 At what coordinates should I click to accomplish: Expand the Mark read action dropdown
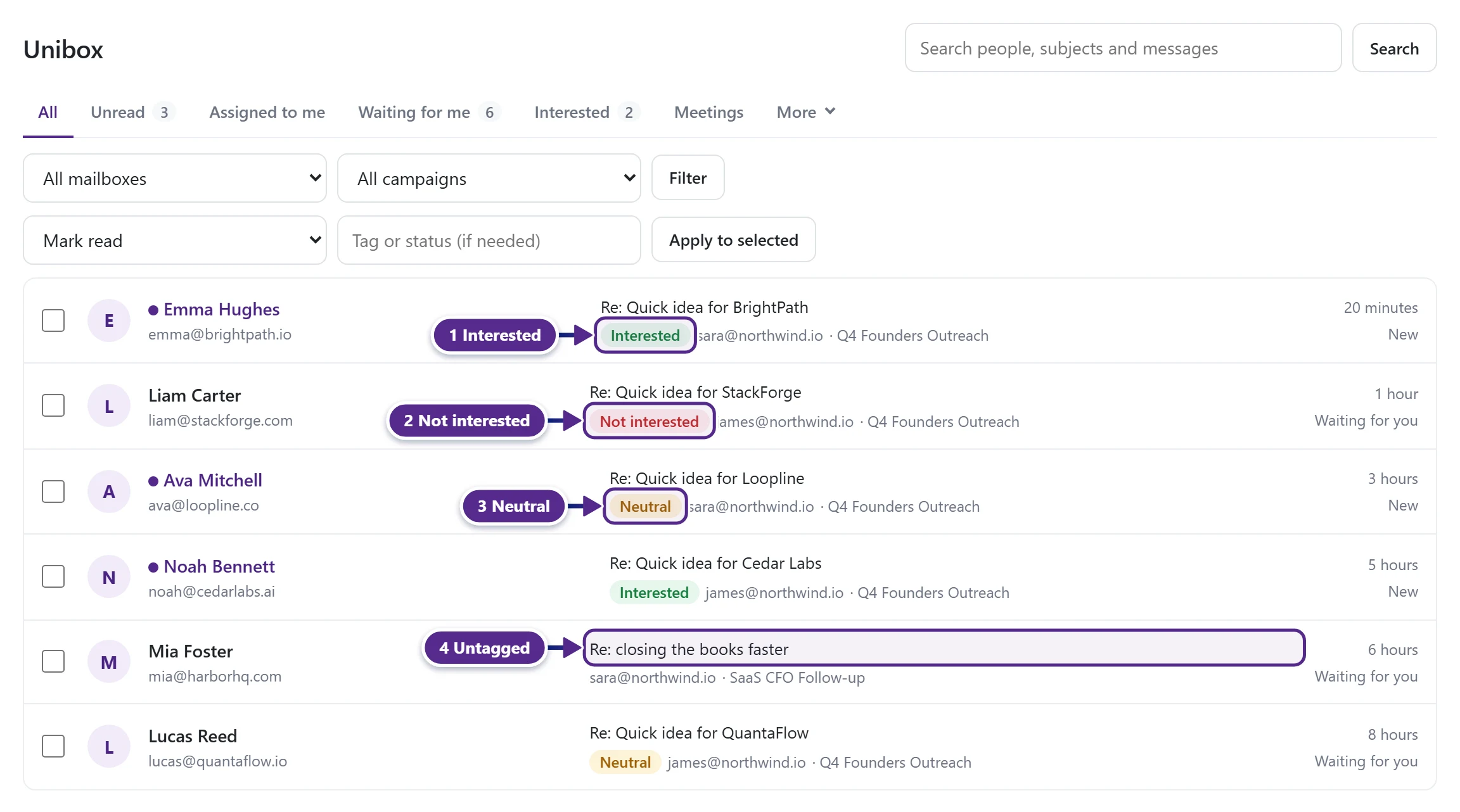tap(175, 241)
